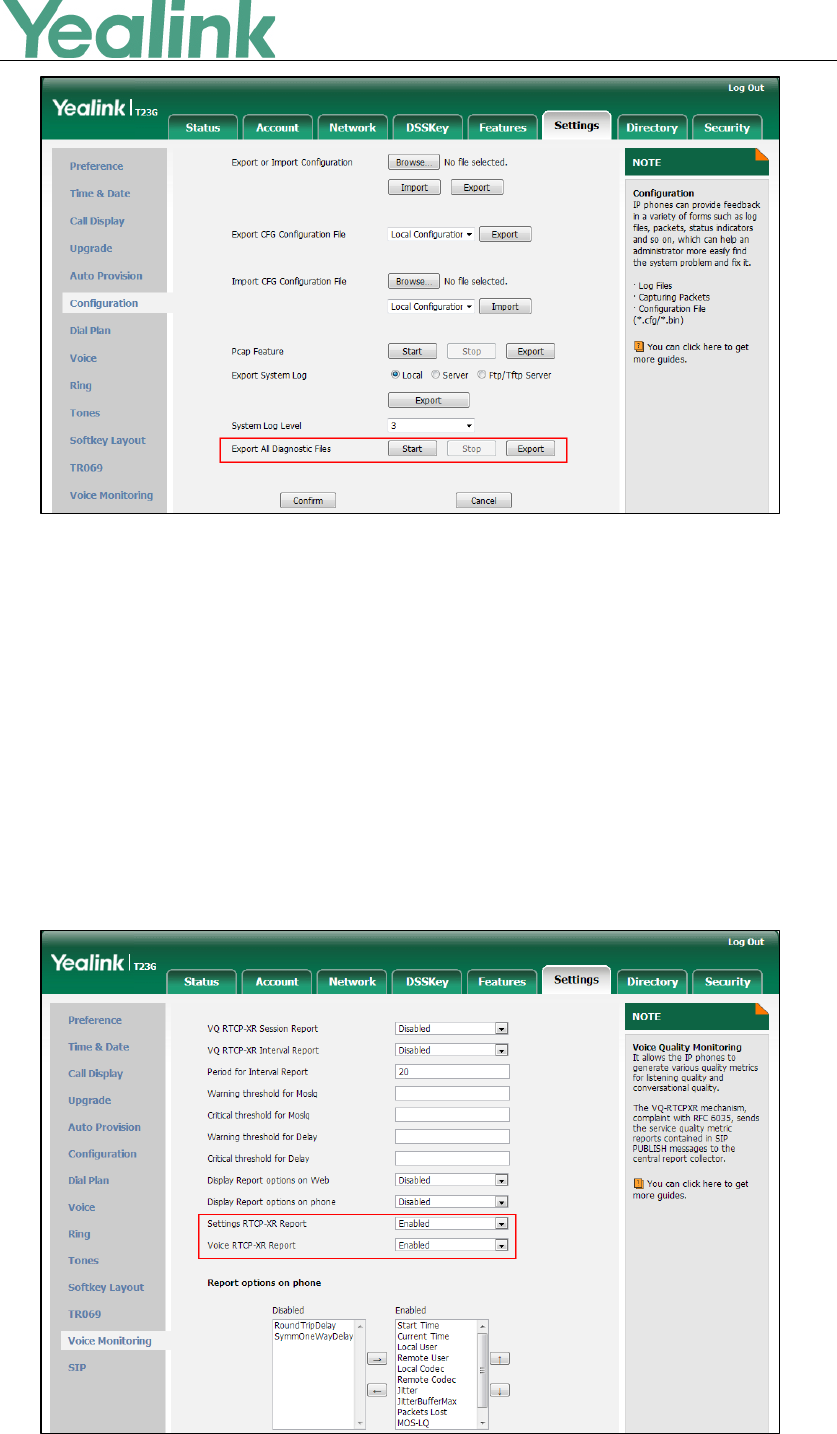Viewport: 837px width, 1434px height.
Task: Select Packets Lost in Enabled list
Action: [x=422, y=1412]
